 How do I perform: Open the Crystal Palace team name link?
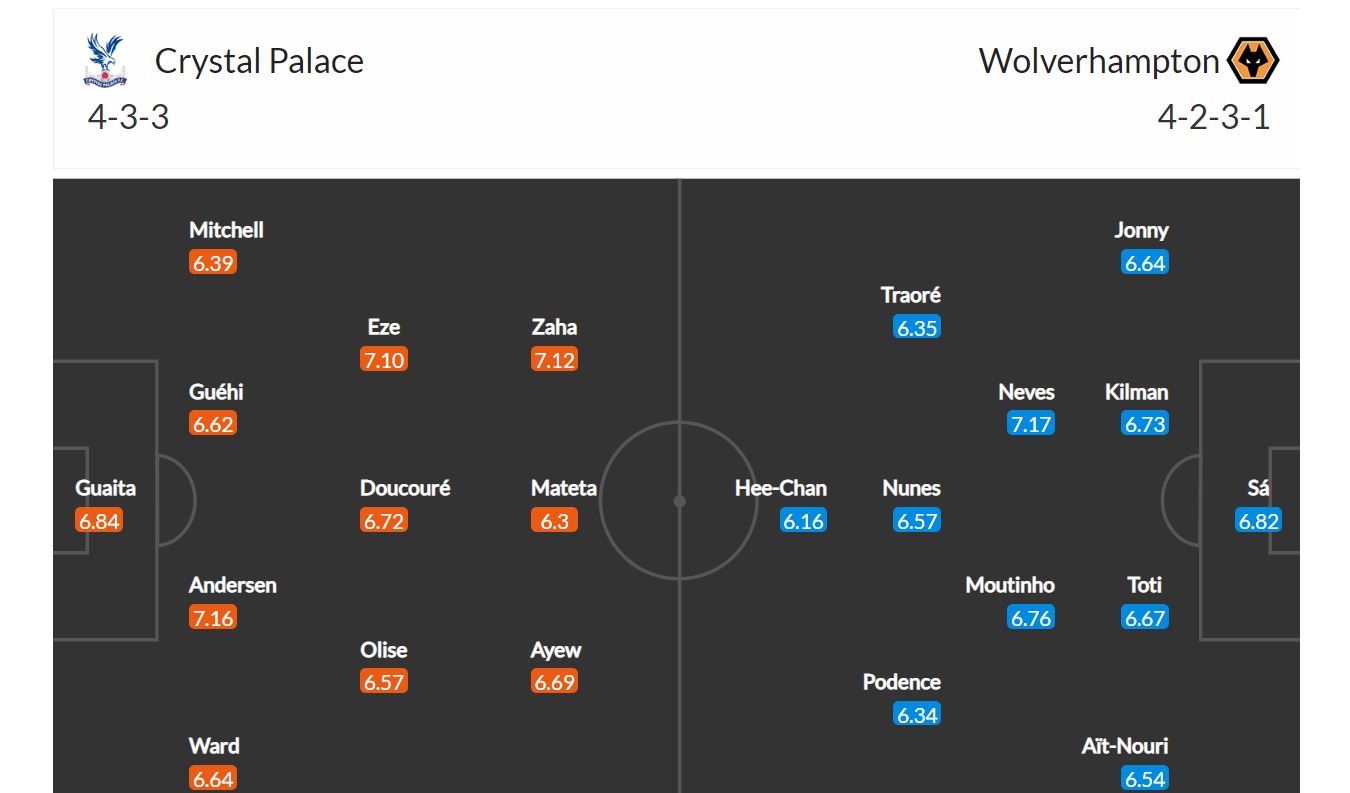point(259,61)
